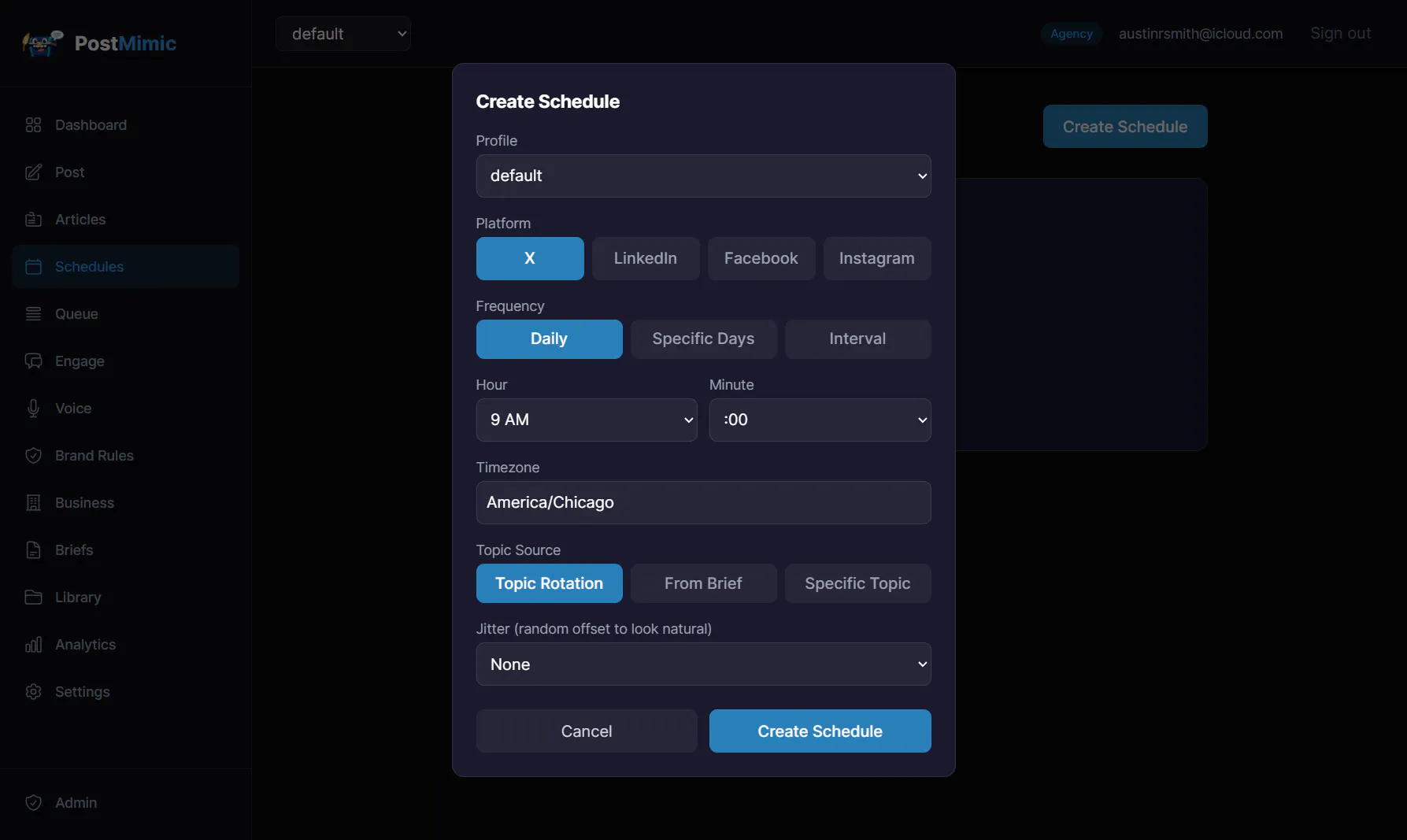Open Articles in the sidebar
The image size is (1407, 840).
(x=126, y=220)
